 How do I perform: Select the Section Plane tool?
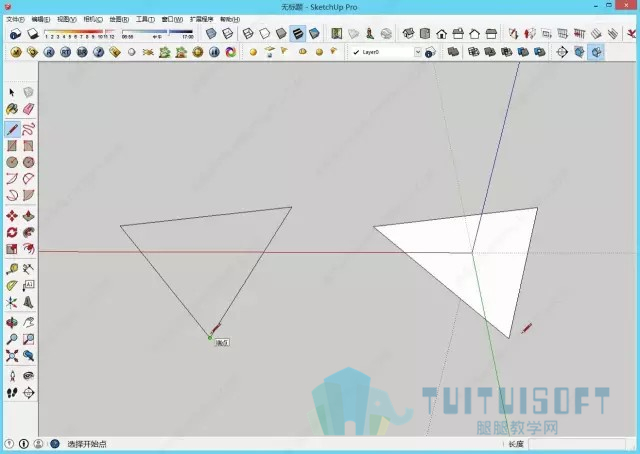click(x=28, y=393)
